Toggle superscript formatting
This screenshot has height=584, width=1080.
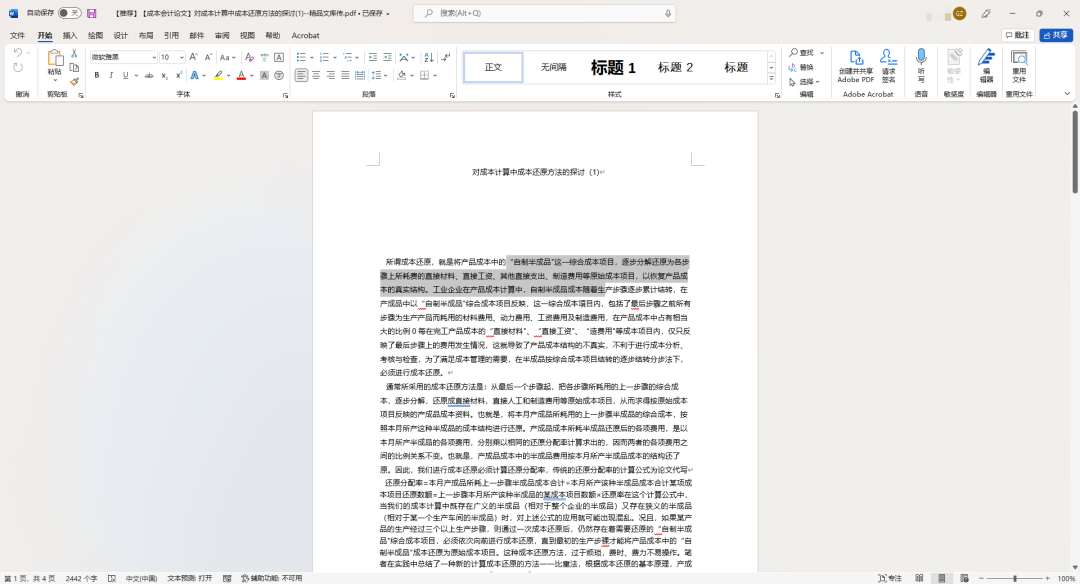pyautogui.click(x=178, y=75)
